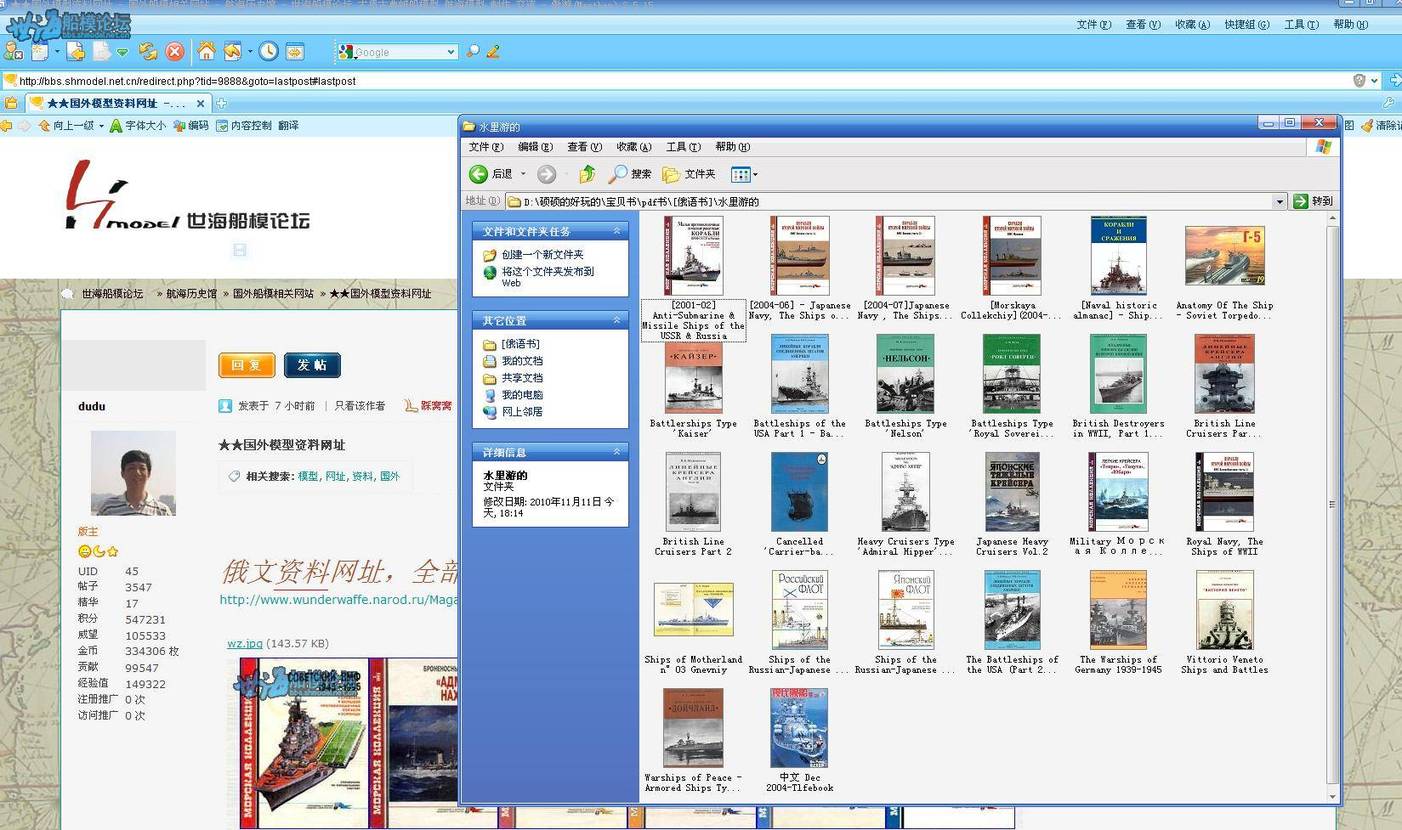
Task: Click the 编码 encoding tool
Action: coord(191,125)
